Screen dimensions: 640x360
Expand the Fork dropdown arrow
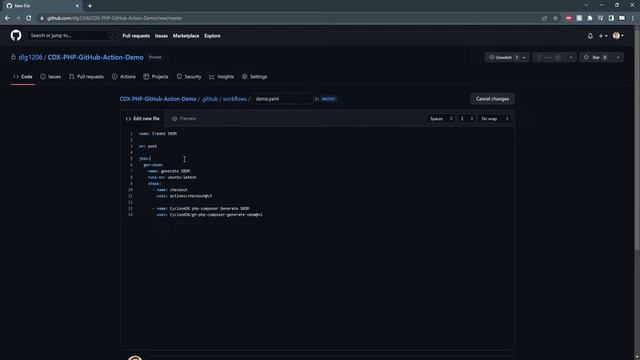point(571,58)
